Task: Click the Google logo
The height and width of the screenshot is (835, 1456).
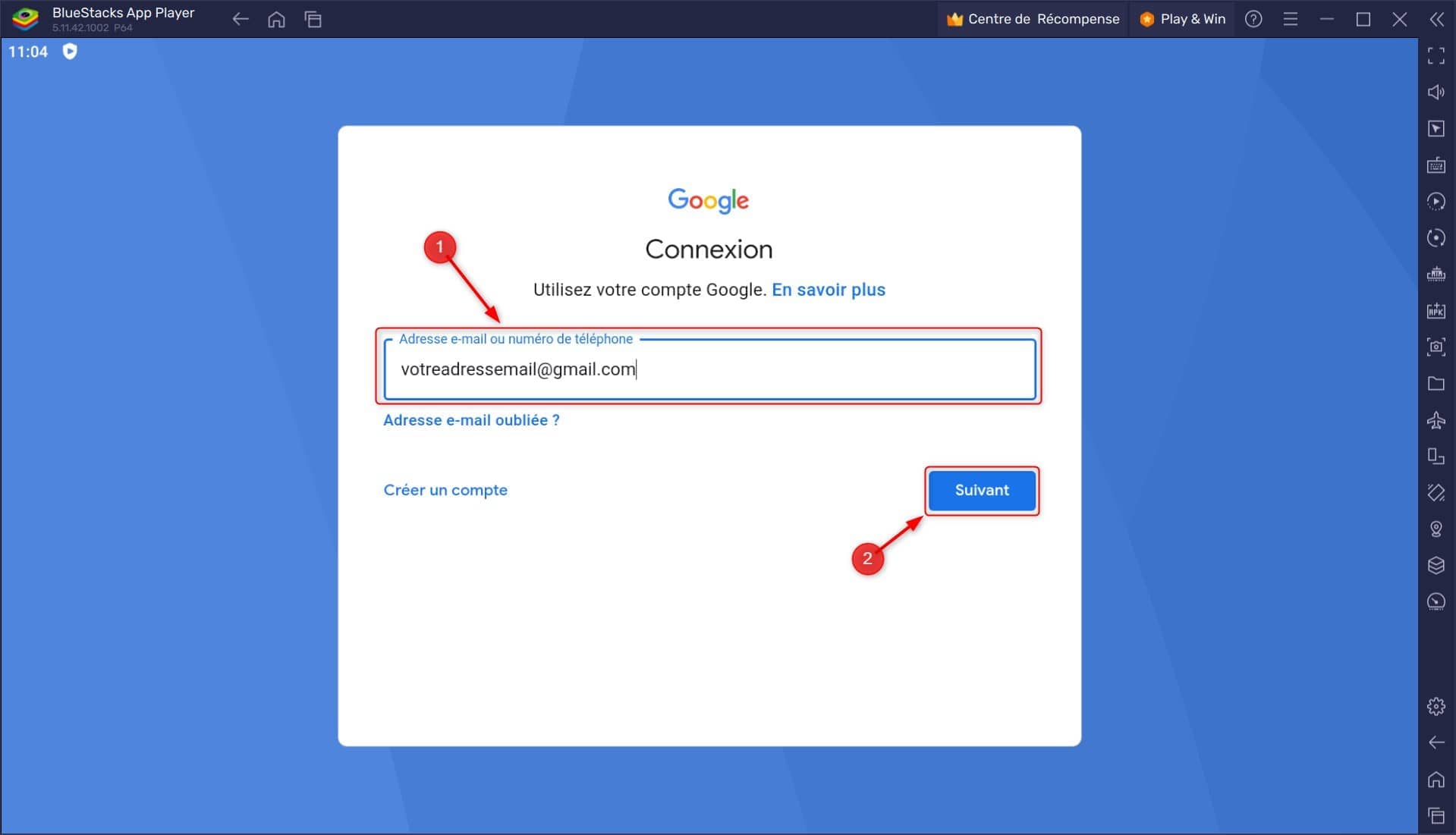Action: coord(709,200)
